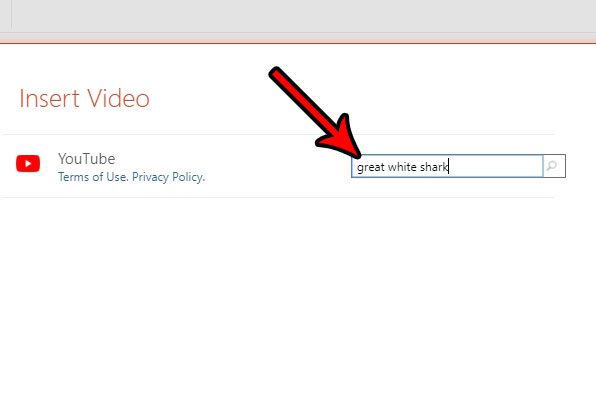Click the red arrow annotation head

pyautogui.click(x=340, y=137)
